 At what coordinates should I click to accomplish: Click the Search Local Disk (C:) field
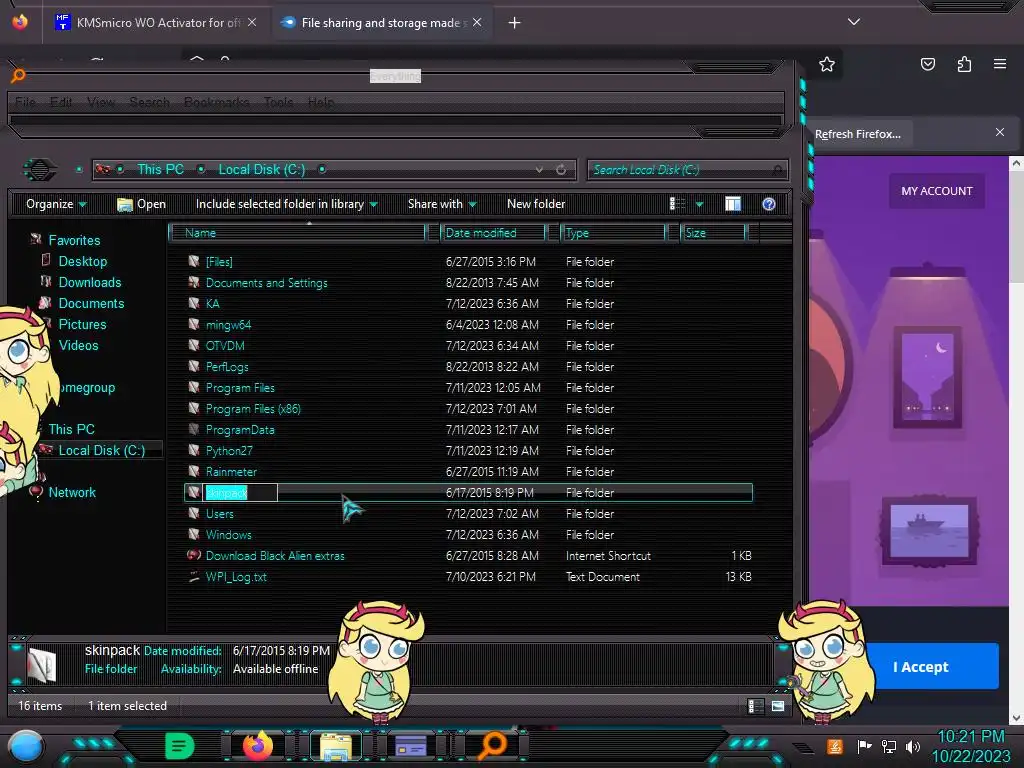click(x=687, y=170)
